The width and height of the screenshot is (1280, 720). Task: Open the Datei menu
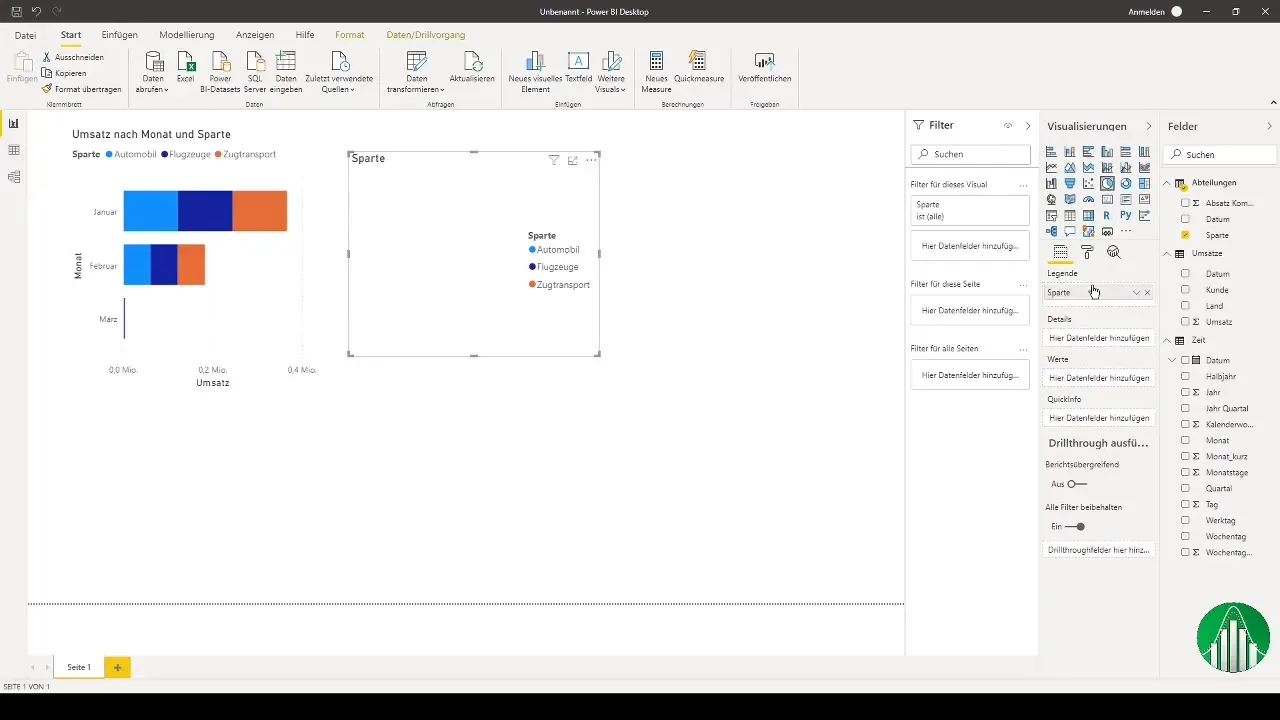point(25,35)
